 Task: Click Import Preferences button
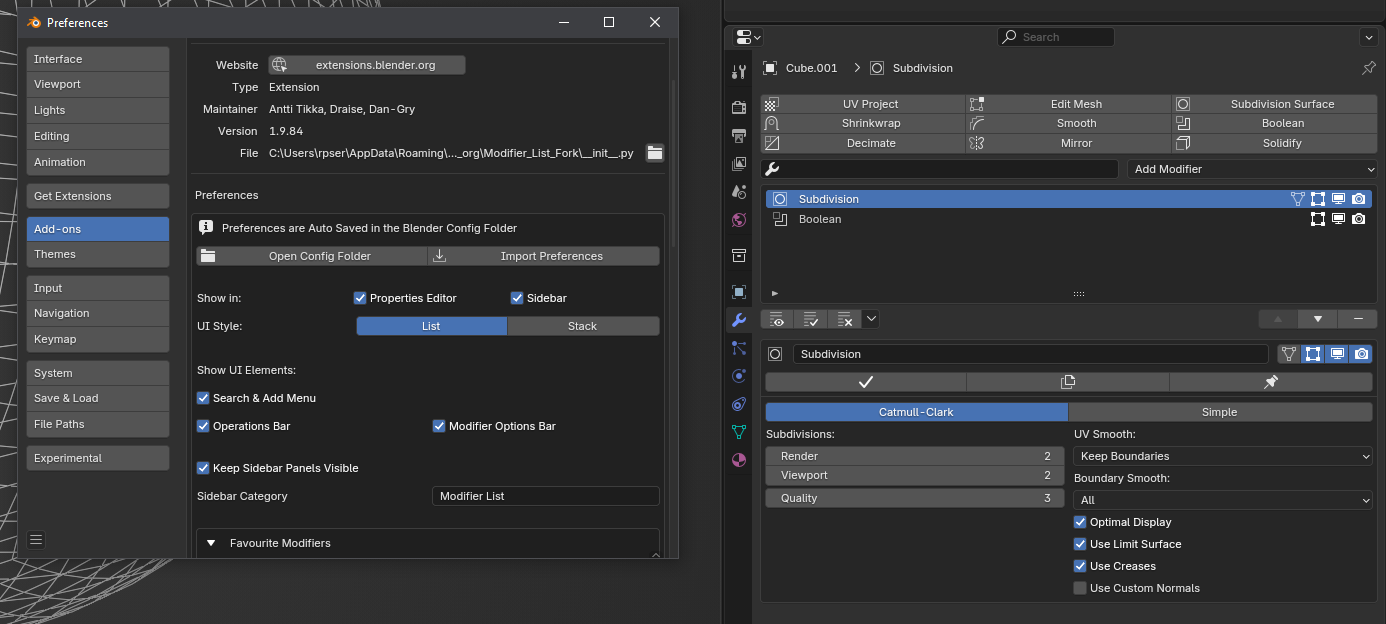(x=544, y=256)
